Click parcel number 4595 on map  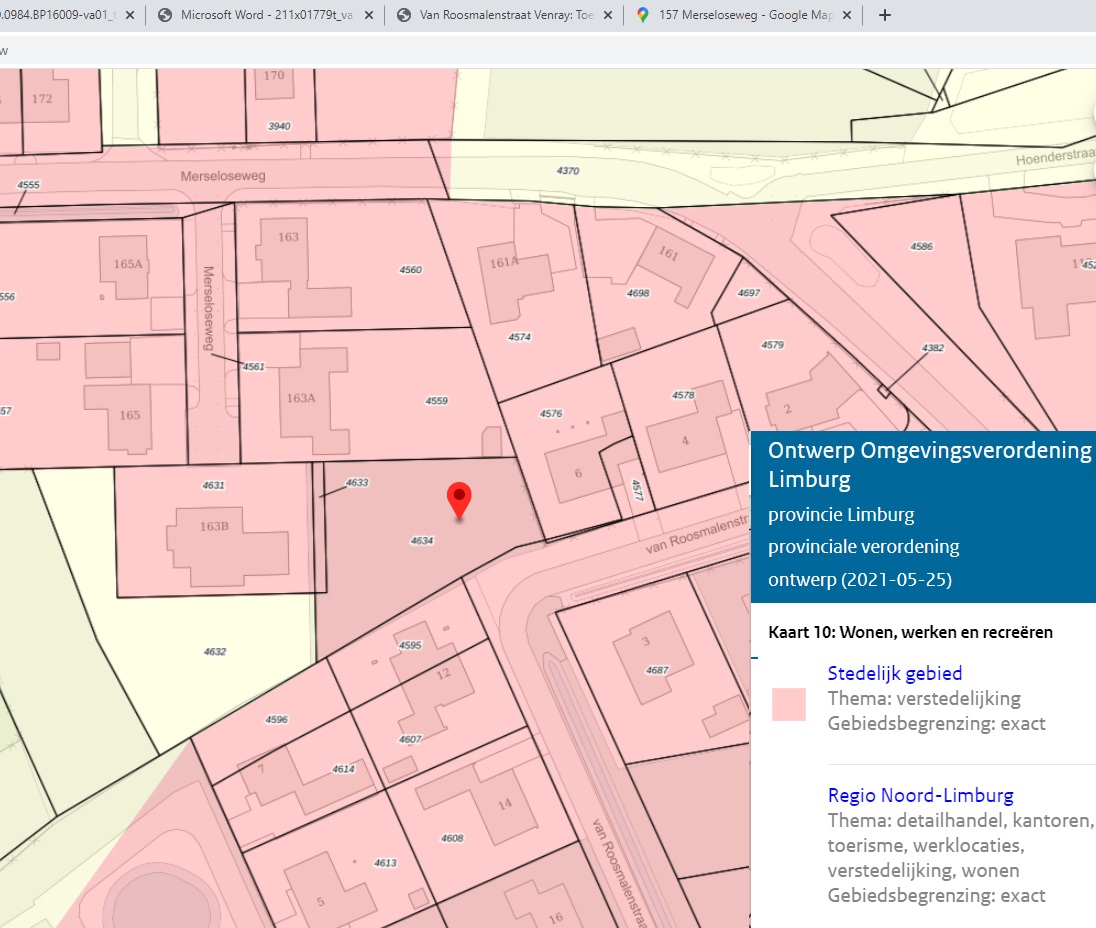click(x=410, y=645)
